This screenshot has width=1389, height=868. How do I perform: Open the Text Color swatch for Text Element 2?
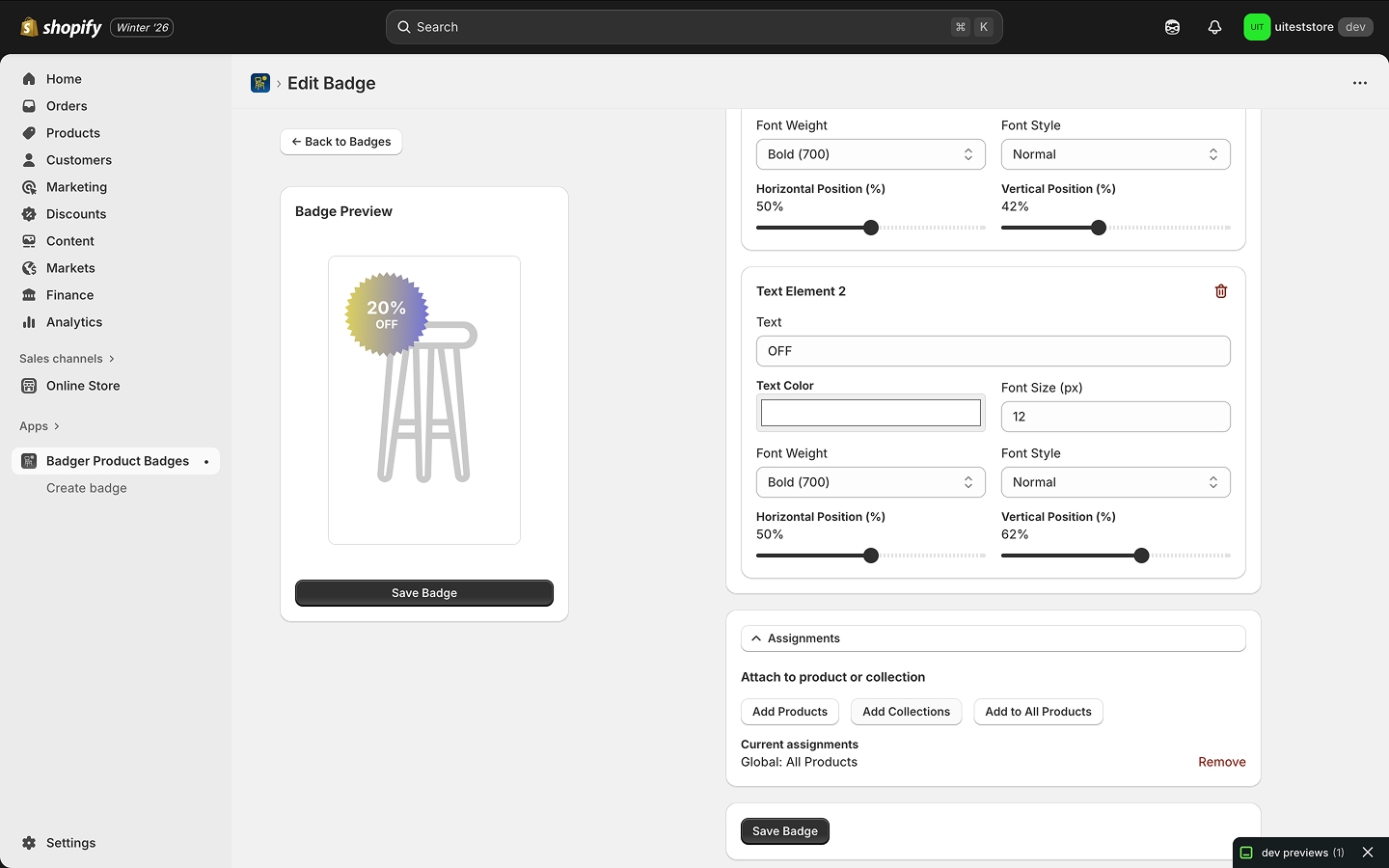[870, 413]
